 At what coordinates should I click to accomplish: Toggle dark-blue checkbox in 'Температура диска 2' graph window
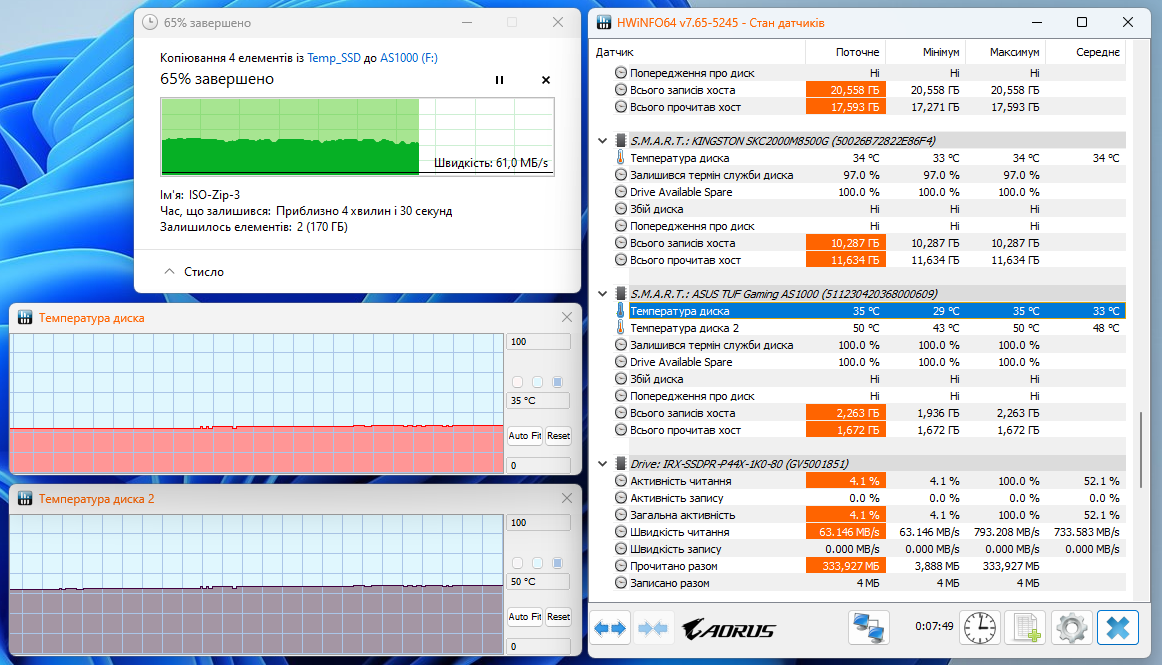coord(557,563)
